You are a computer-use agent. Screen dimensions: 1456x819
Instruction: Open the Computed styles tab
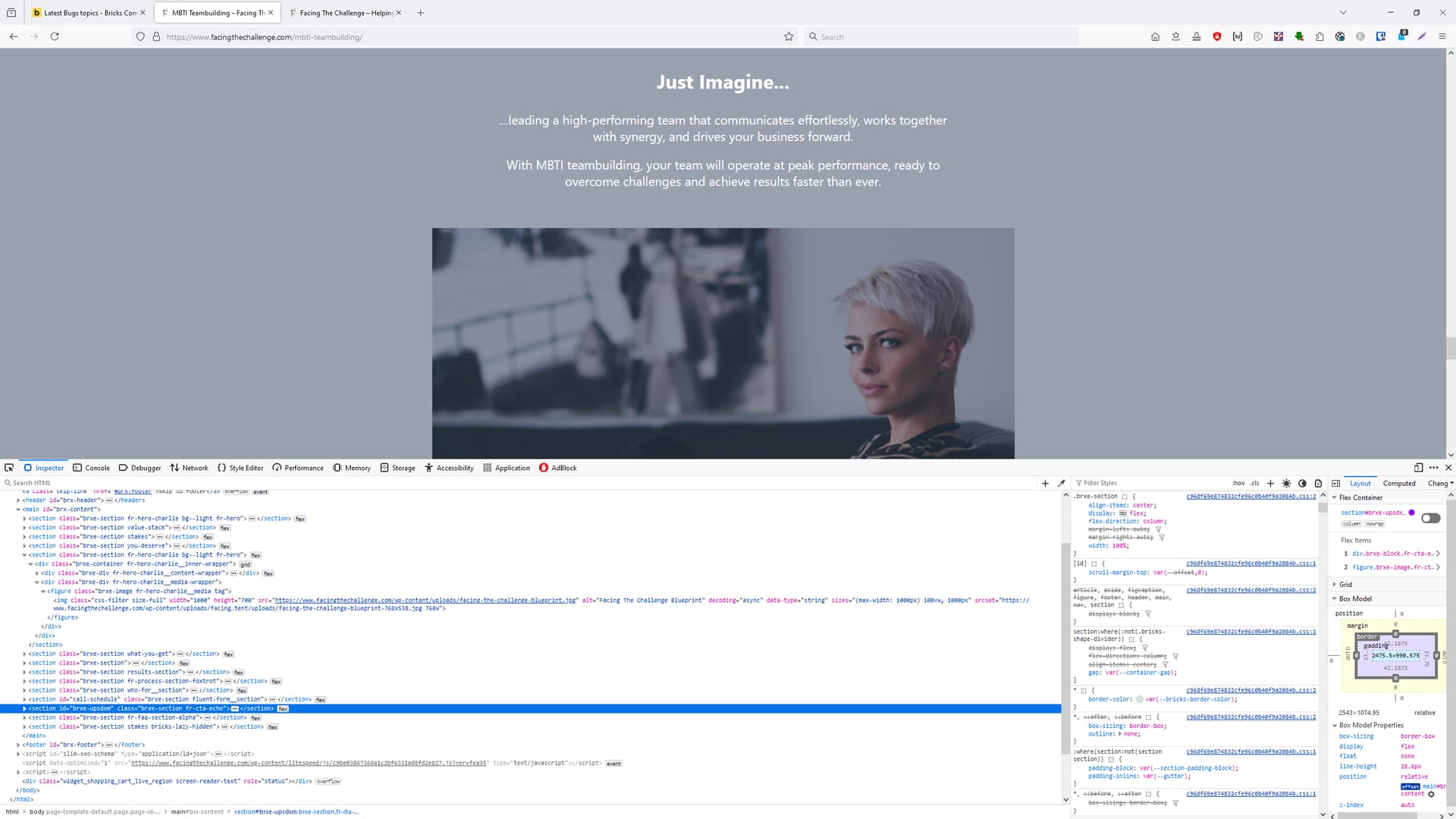1398,483
